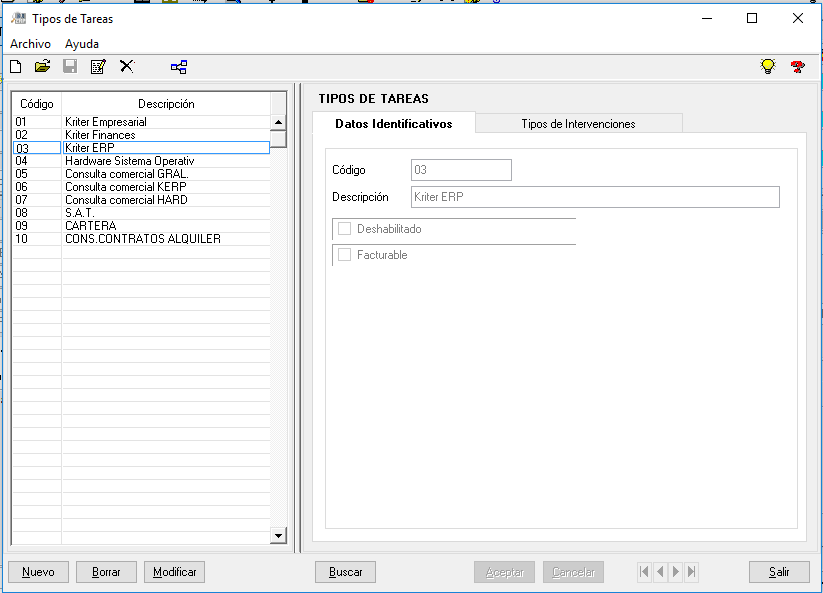Viewport: 823px width, 593px height.
Task: Click the edit record notepad icon
Action: click(x=98, y=67)
